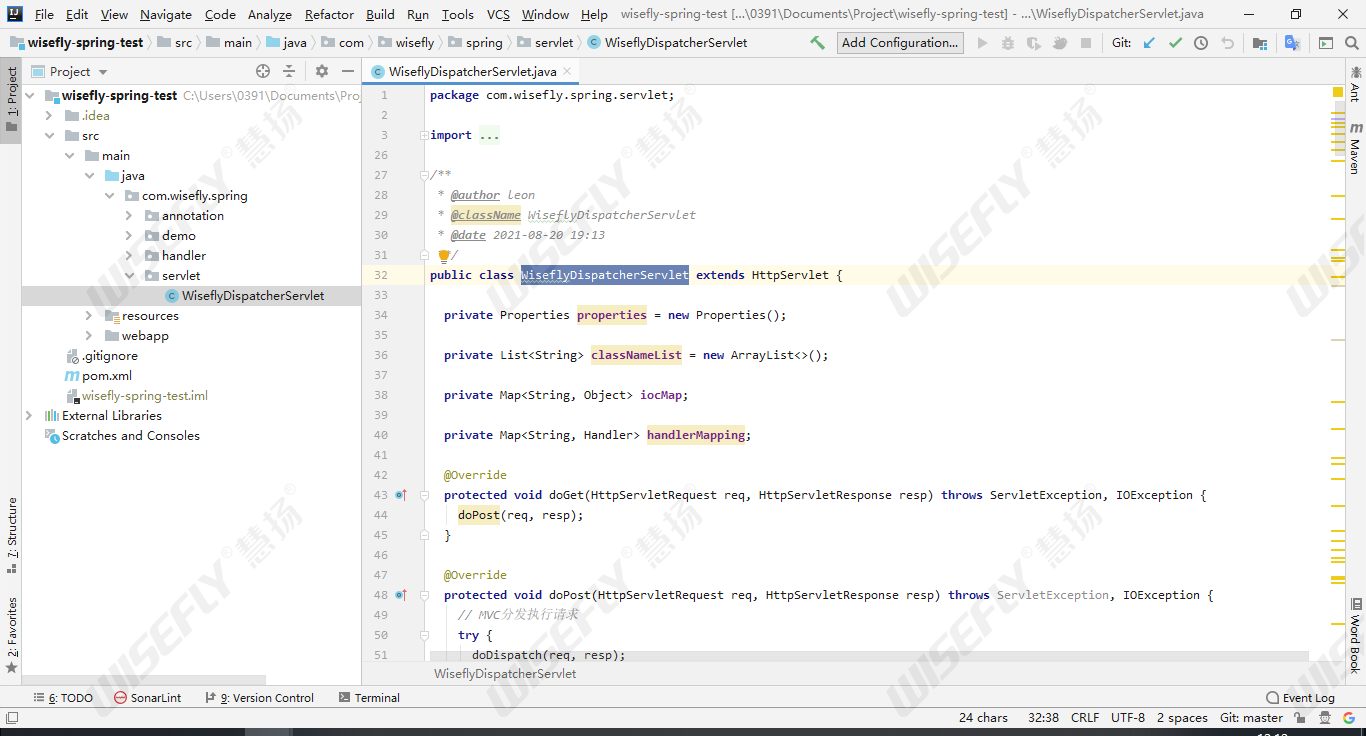Expand the resources folder
Screen dimensions: 1366x736
click(89, 316)
